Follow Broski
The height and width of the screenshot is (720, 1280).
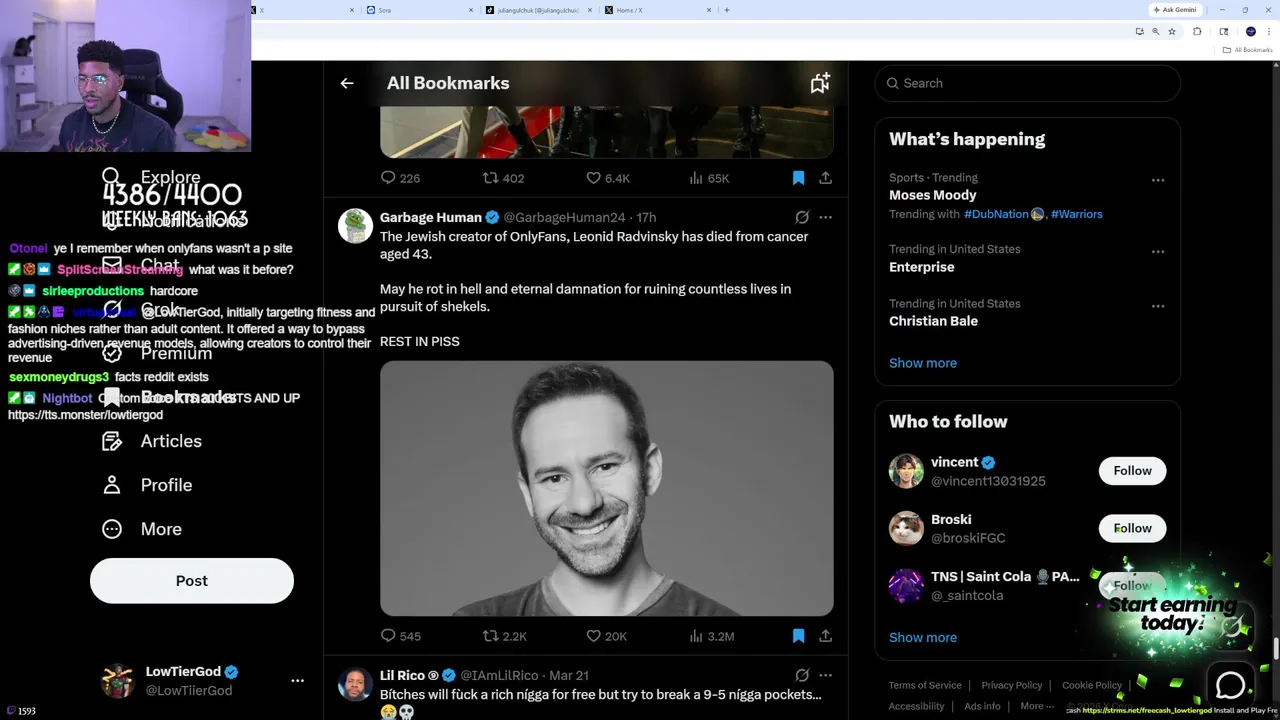[x=1132, y=528]
